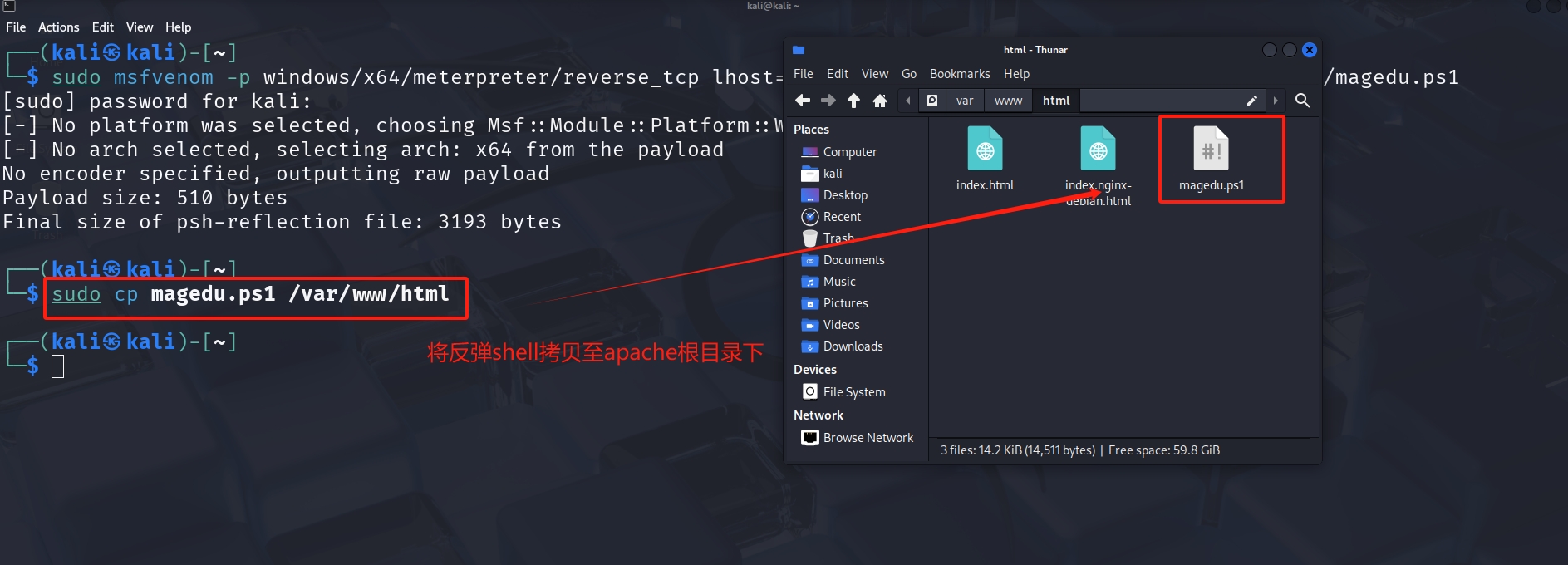Open File System under Devices
The width and height of the screenshot is (1568, 565).
tap(843, 391)
